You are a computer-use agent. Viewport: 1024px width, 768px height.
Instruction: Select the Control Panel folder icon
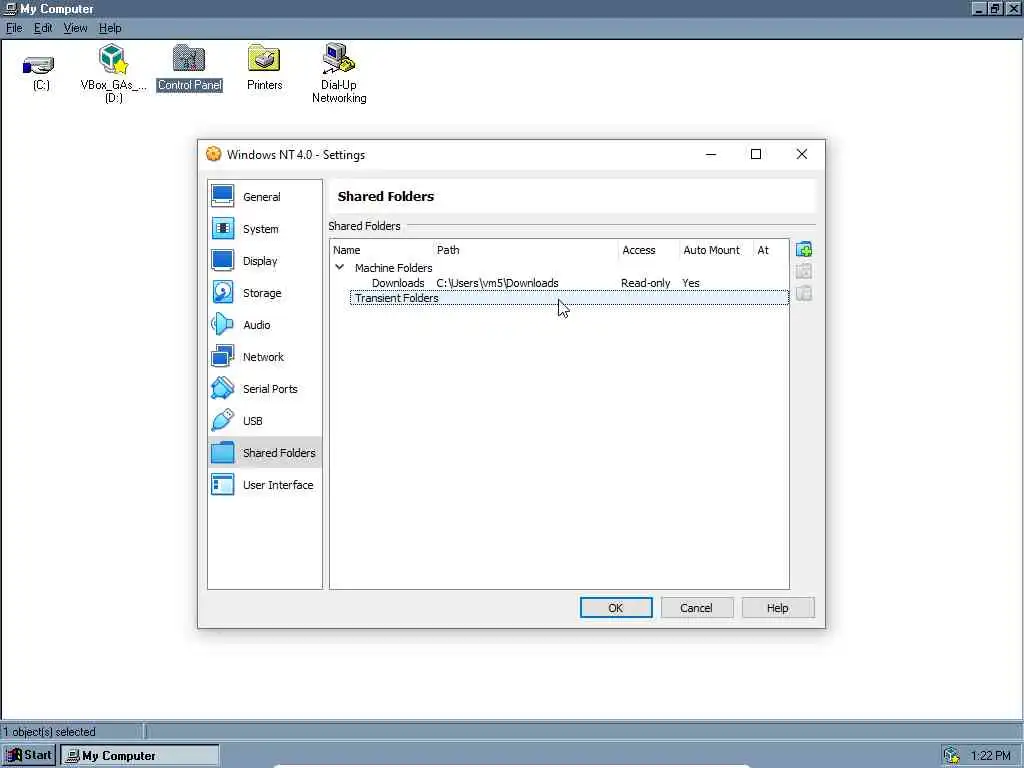pyautogui.click(x=189, y=59)
